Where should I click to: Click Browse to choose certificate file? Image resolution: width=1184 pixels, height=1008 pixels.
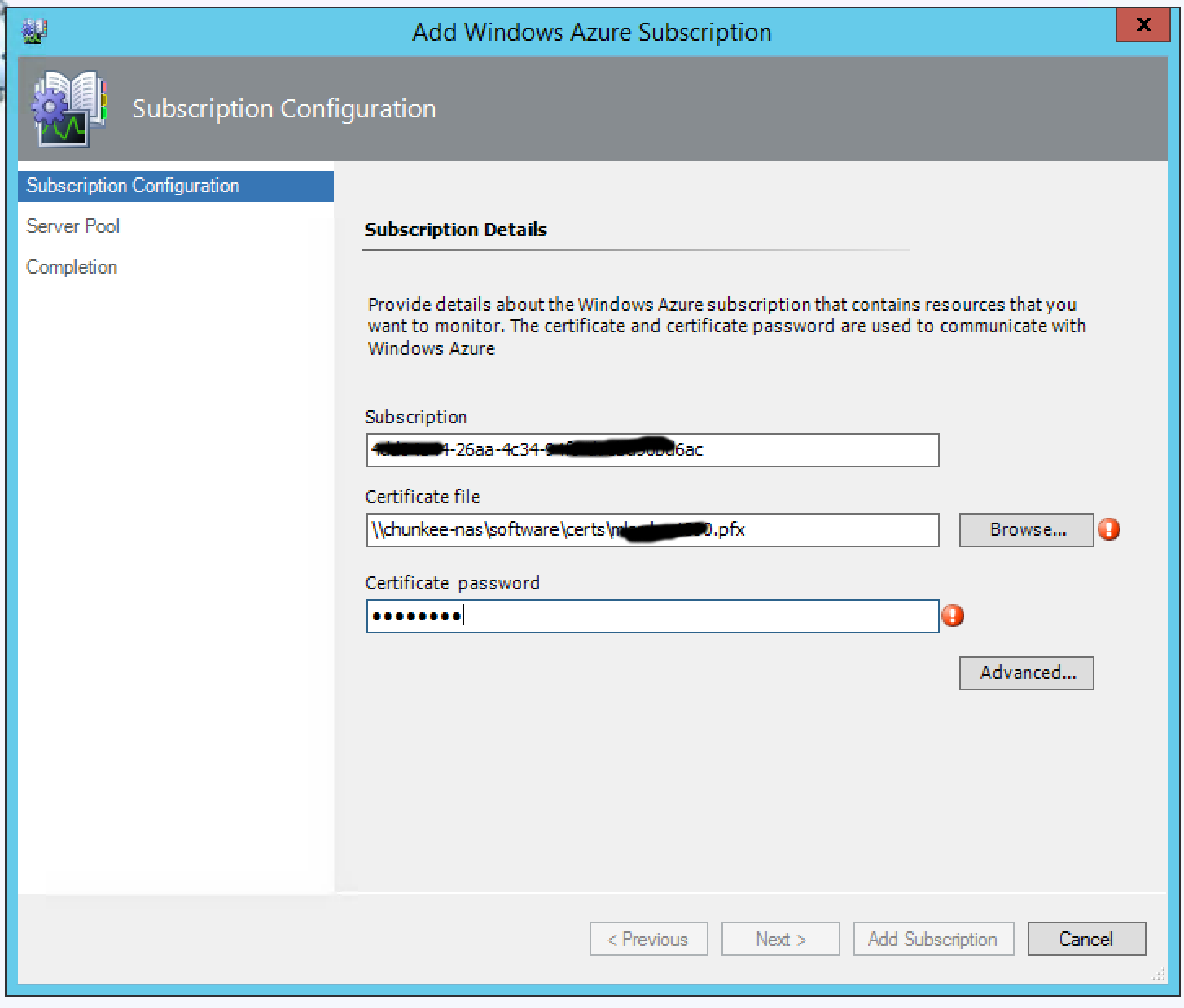(1026, 530)
